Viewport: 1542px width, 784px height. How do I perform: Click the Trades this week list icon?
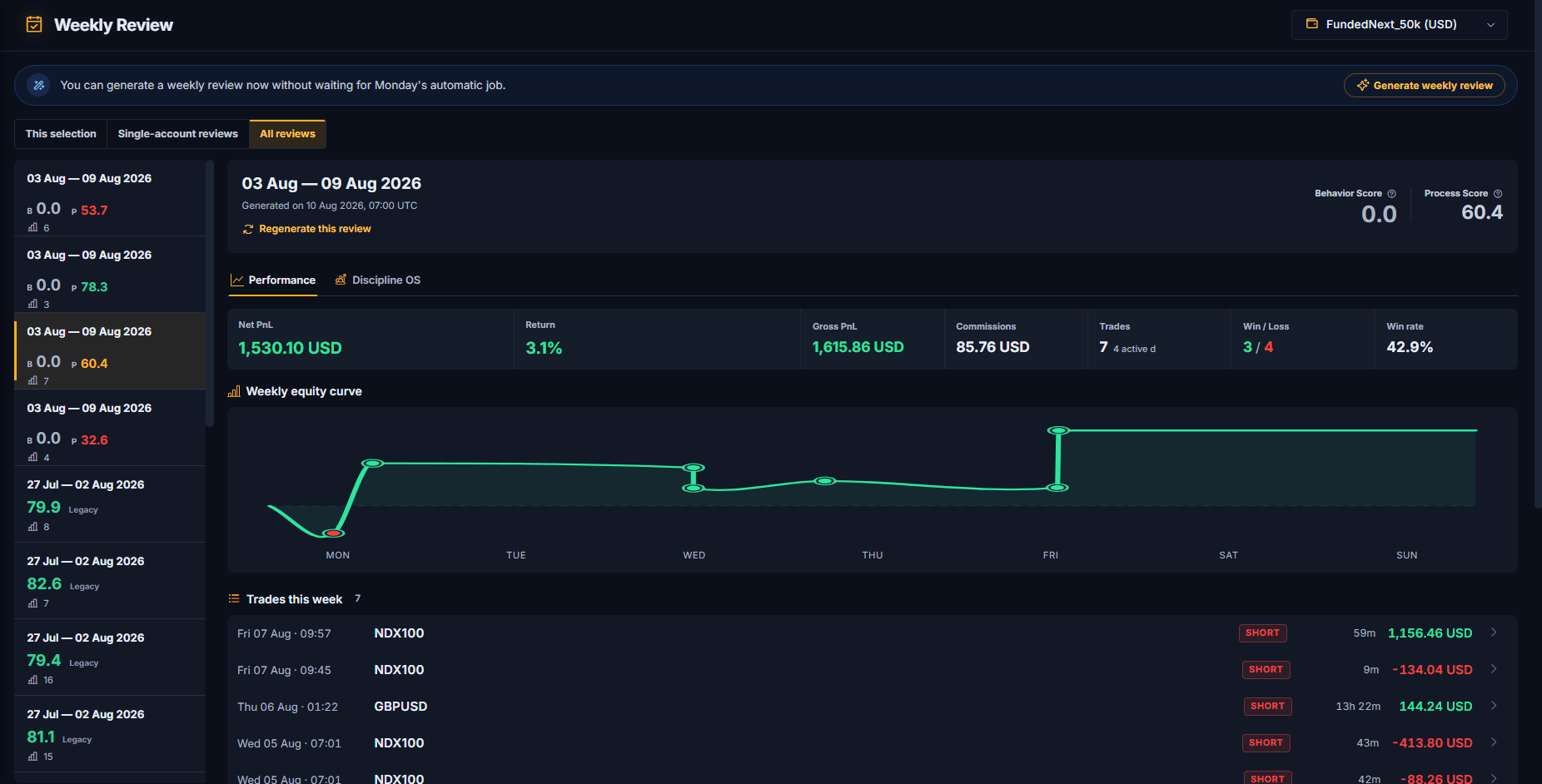(x=234, y=598)
